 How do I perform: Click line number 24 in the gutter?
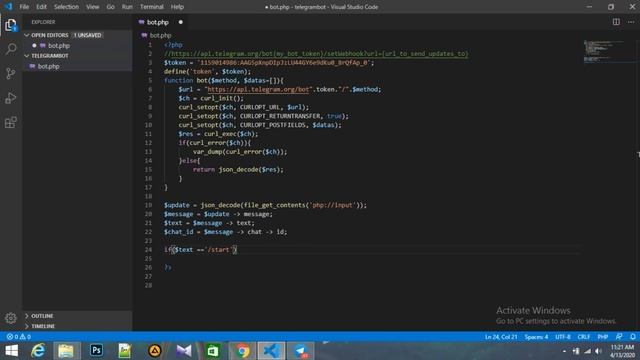tap(148, 250)
